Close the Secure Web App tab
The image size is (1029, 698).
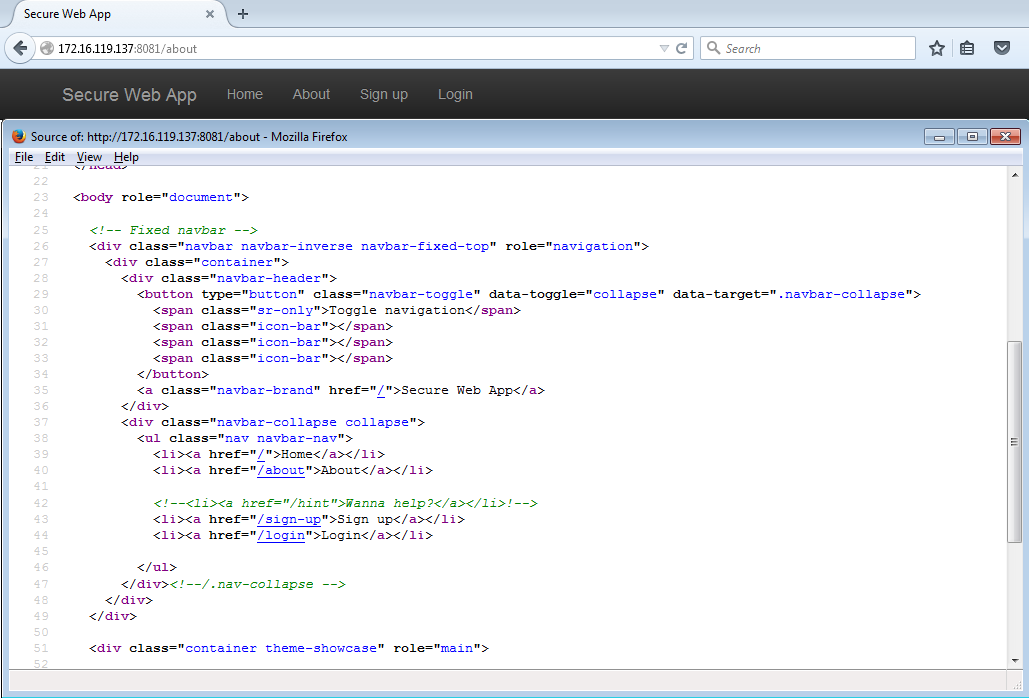click(x=210, y=14)
